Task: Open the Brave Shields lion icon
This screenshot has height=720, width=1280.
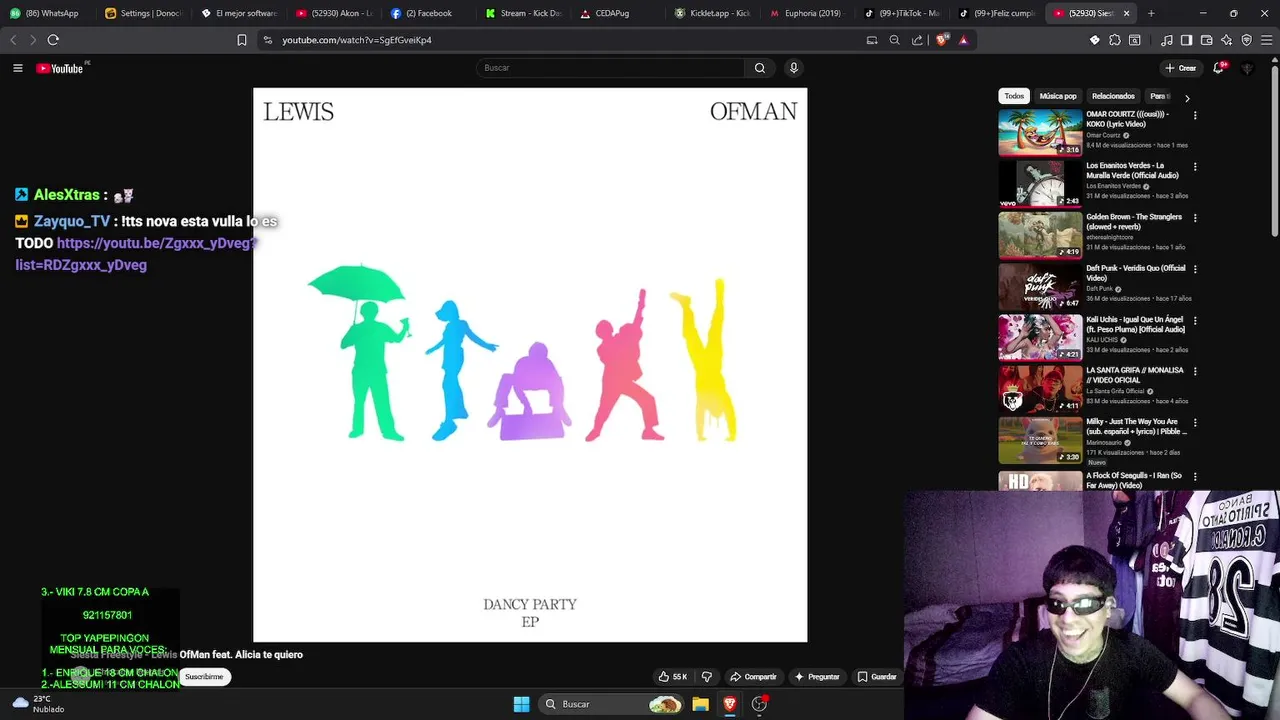Action: [x=941, y=40]
